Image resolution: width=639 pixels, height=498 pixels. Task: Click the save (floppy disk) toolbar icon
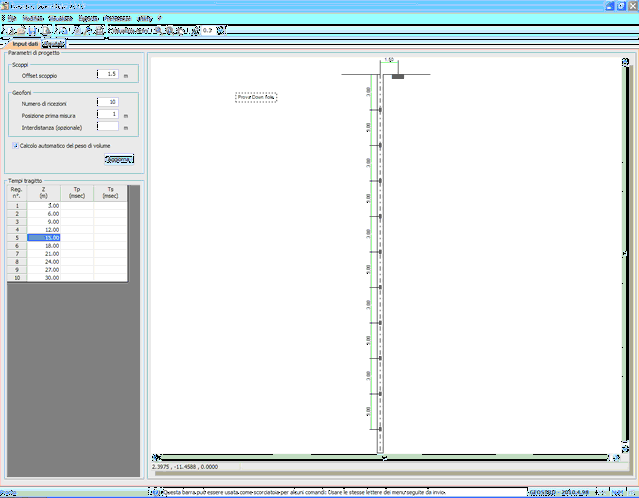[32, 31]
